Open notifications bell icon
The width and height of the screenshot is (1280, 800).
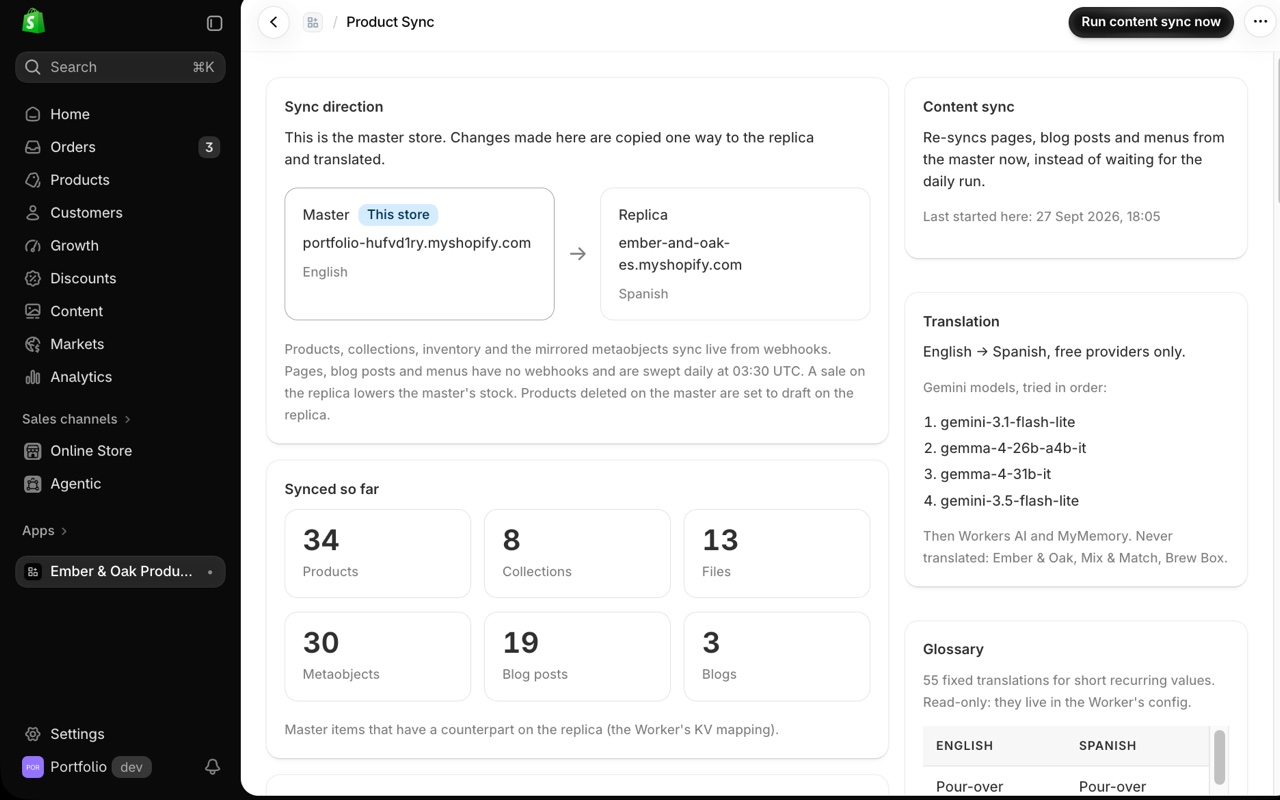(212, 767)
